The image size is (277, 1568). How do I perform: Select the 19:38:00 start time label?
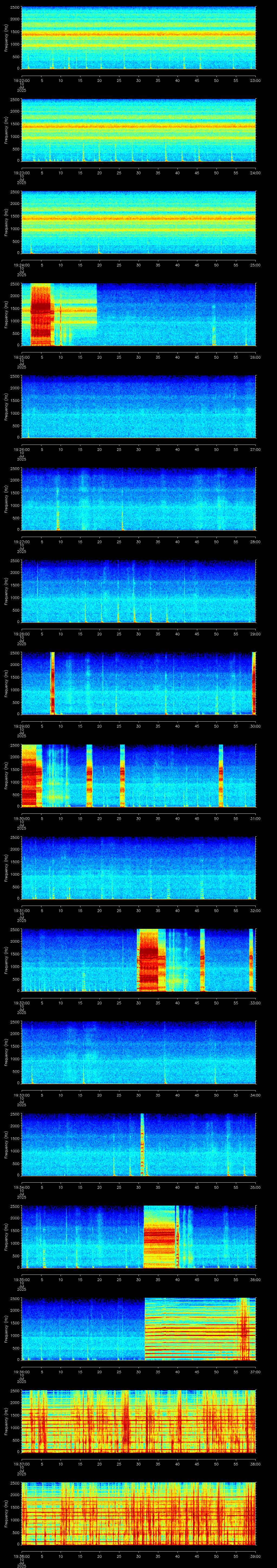tap(21, 1557)
